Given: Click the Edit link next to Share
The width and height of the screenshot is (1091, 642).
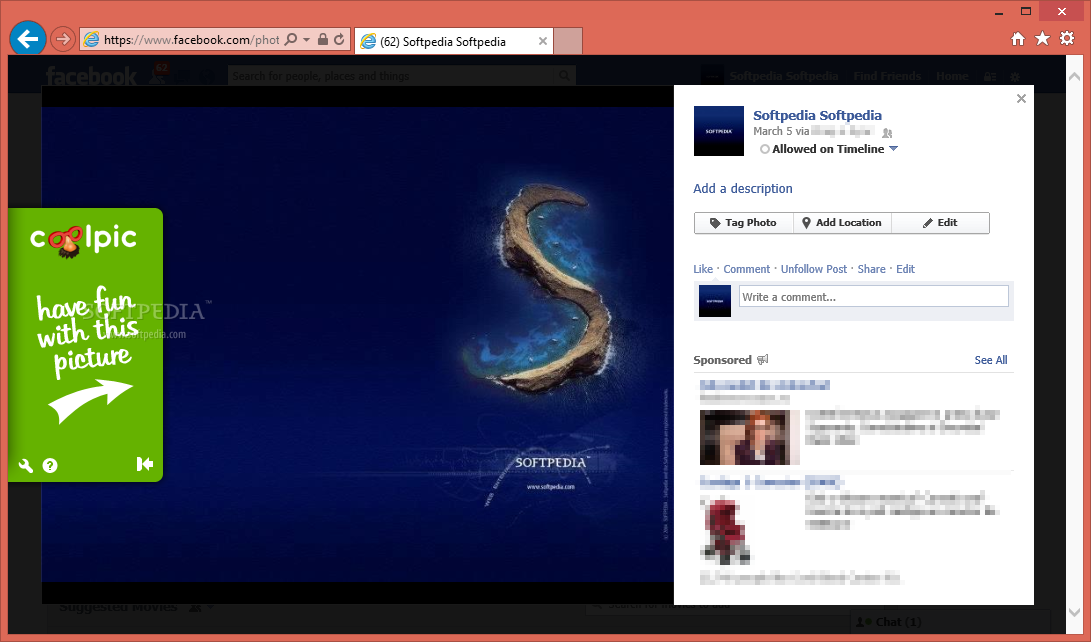Looking at the screenshot, I should [x=905, y=269].
